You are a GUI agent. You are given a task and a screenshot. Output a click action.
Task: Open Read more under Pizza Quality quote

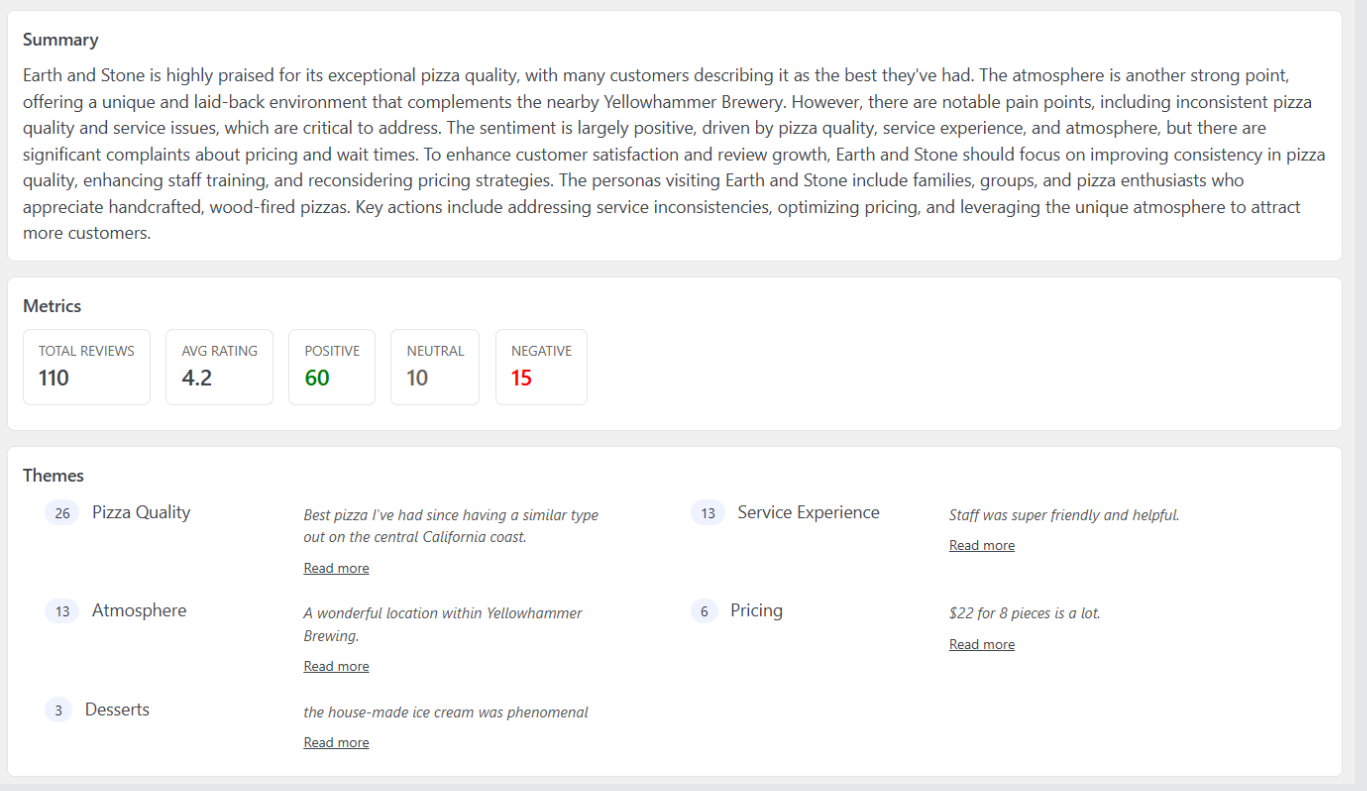click(336, 568)
